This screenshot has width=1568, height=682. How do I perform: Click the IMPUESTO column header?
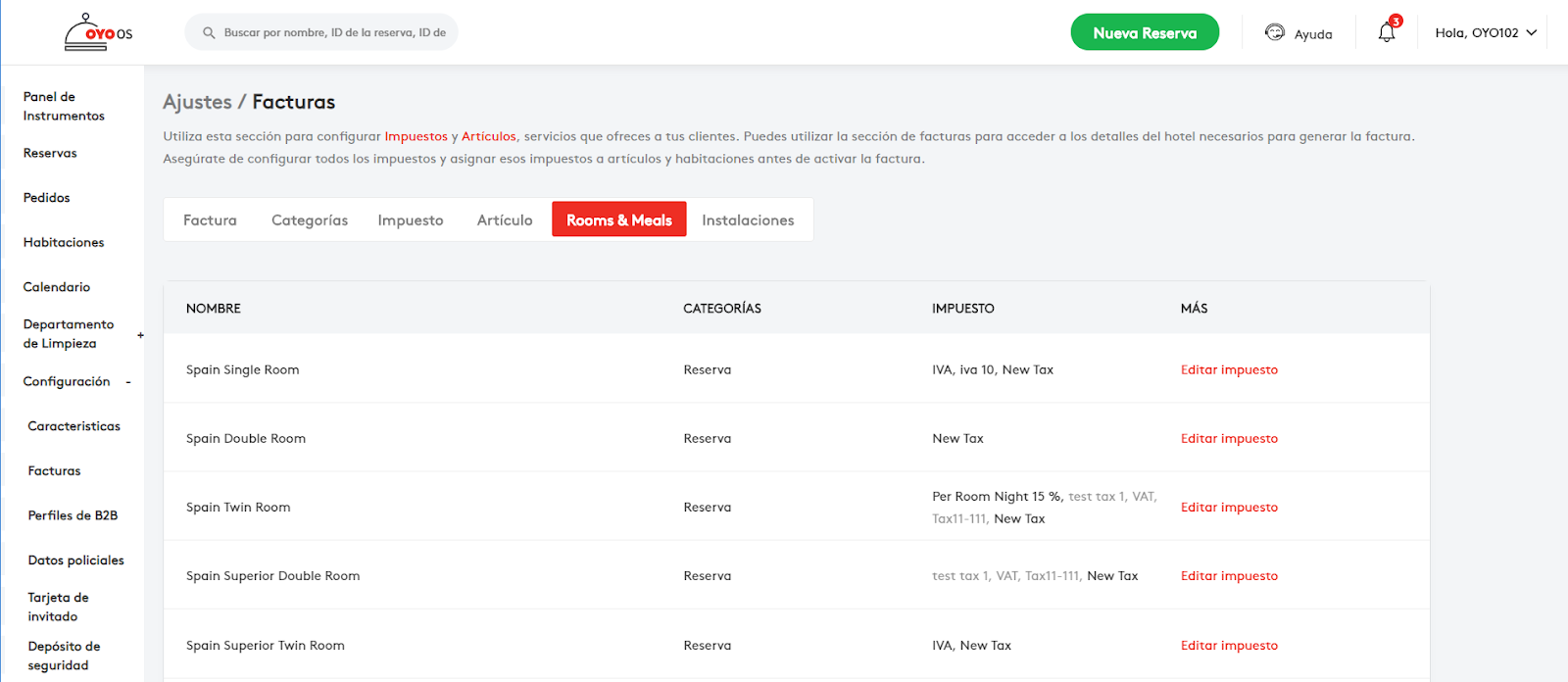point(963,309)
